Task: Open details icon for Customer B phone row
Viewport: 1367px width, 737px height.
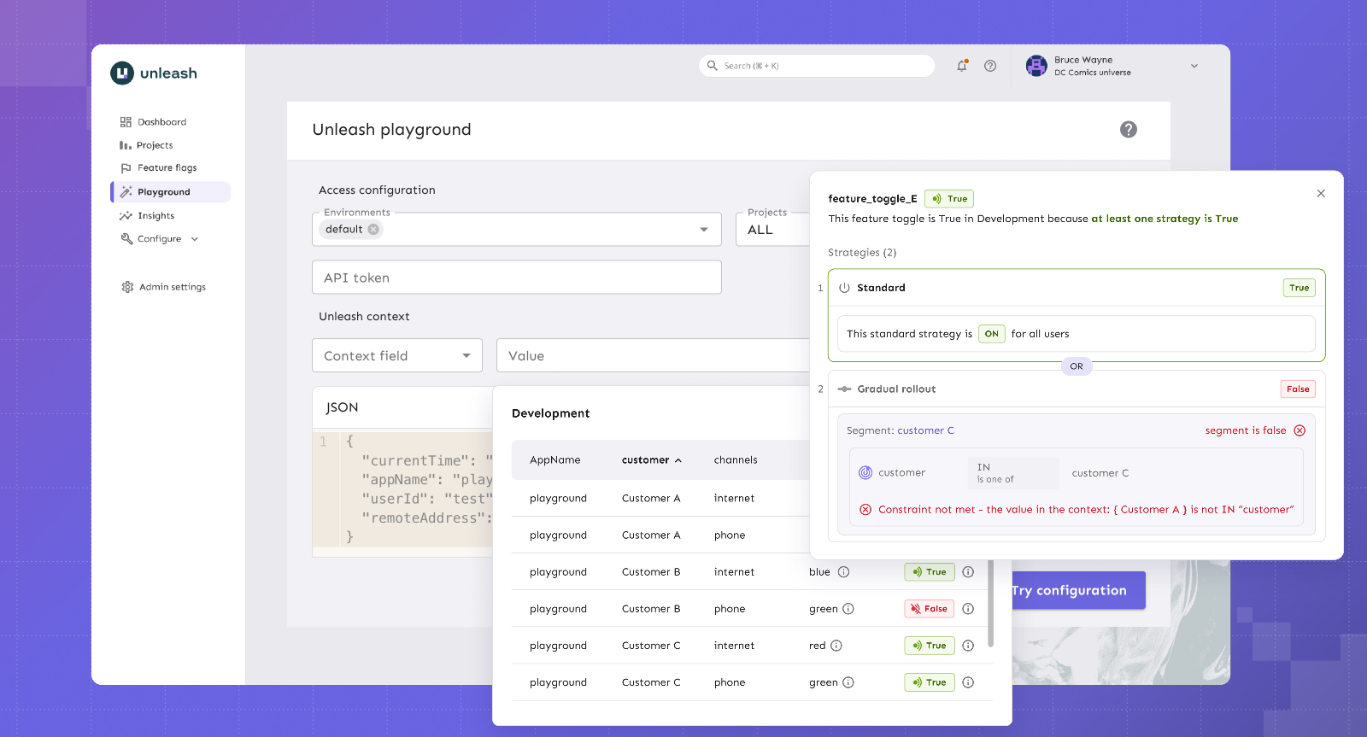Action: click(968, 609)
